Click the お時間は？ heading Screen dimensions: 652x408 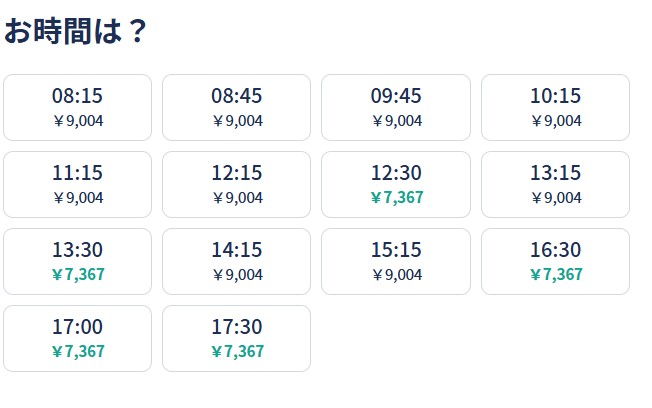point(75,31)
